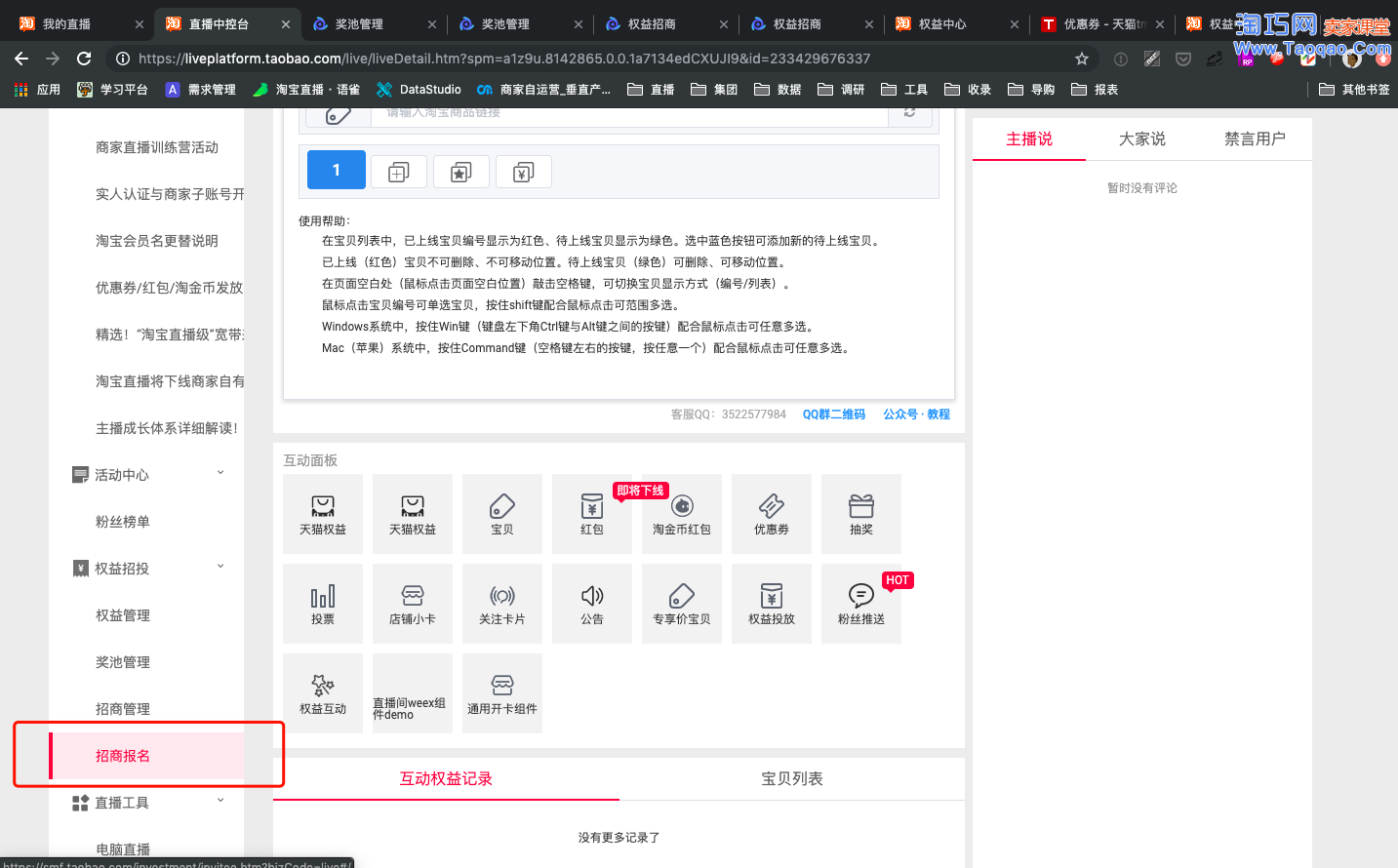Select the highlighted 招商报名 sidebar item
Screen dimensions: 1398x868
[146, 756]
